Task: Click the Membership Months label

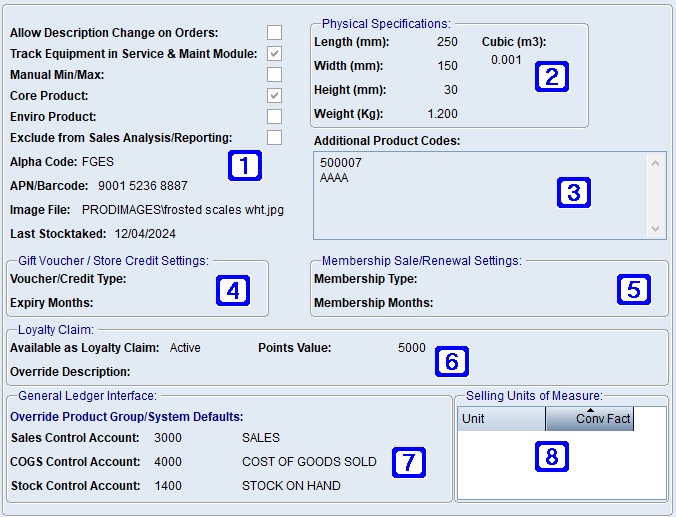Action: (373, 303)
